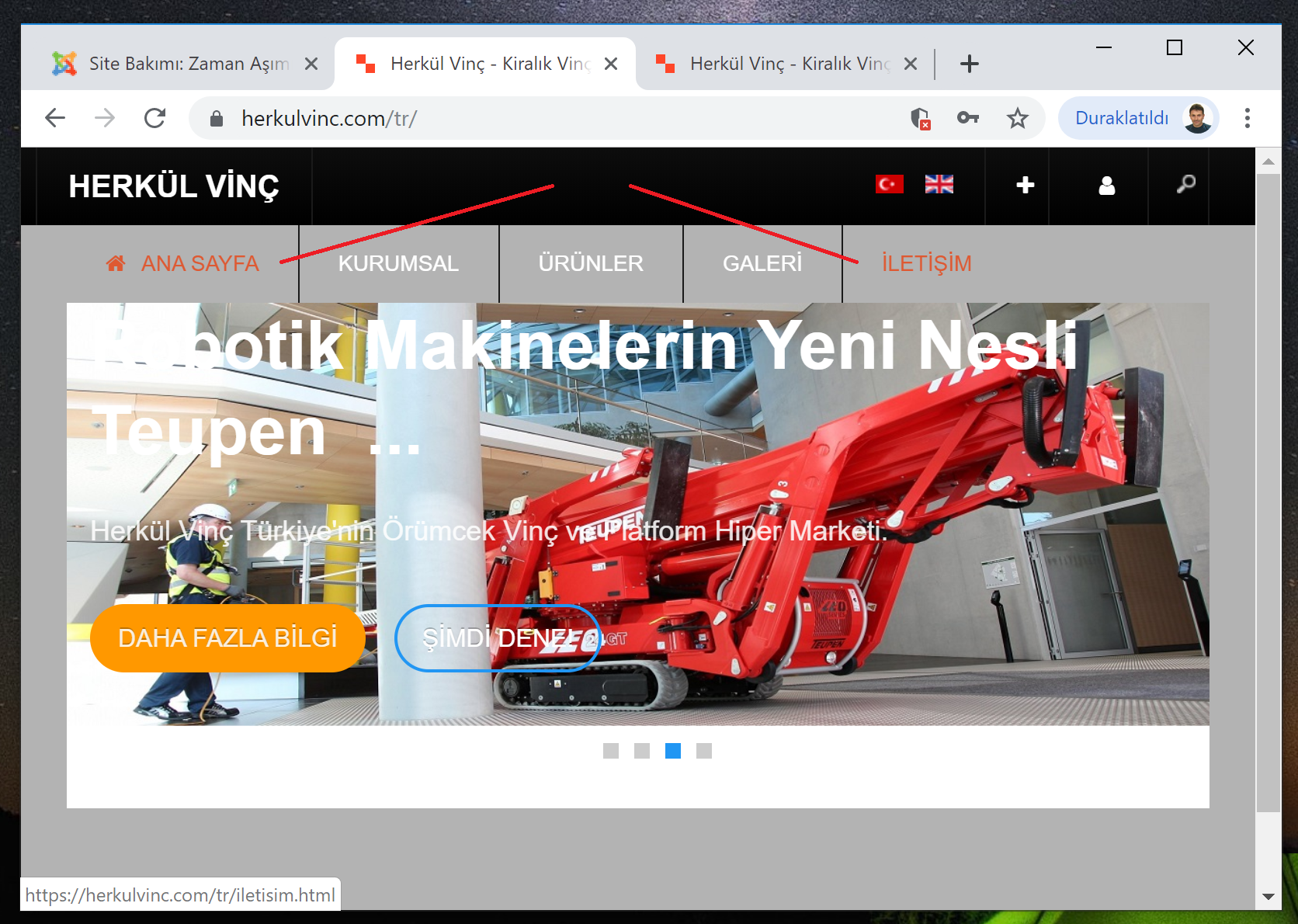Click the page scrollbar down arrow

pyautogui.click(x=1268, y=896)
